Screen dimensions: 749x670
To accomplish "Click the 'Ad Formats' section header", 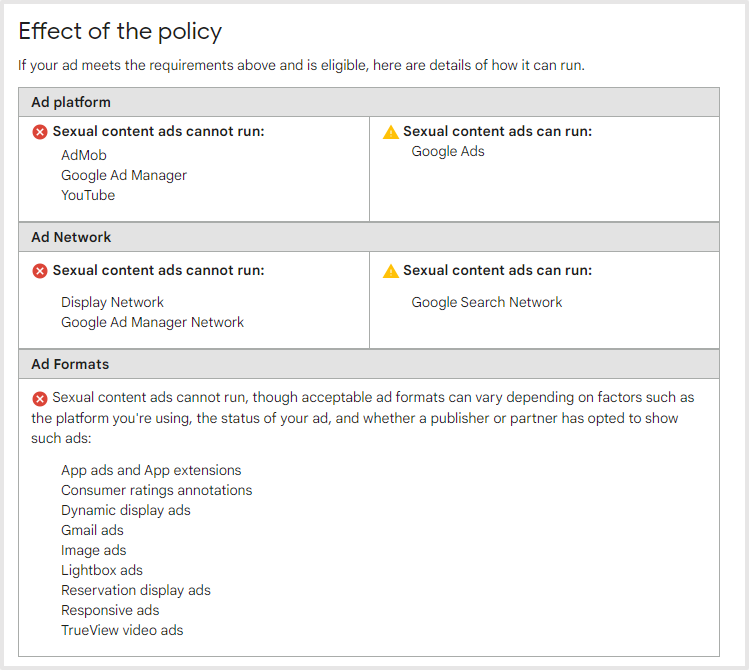I will tap(369, 364).
